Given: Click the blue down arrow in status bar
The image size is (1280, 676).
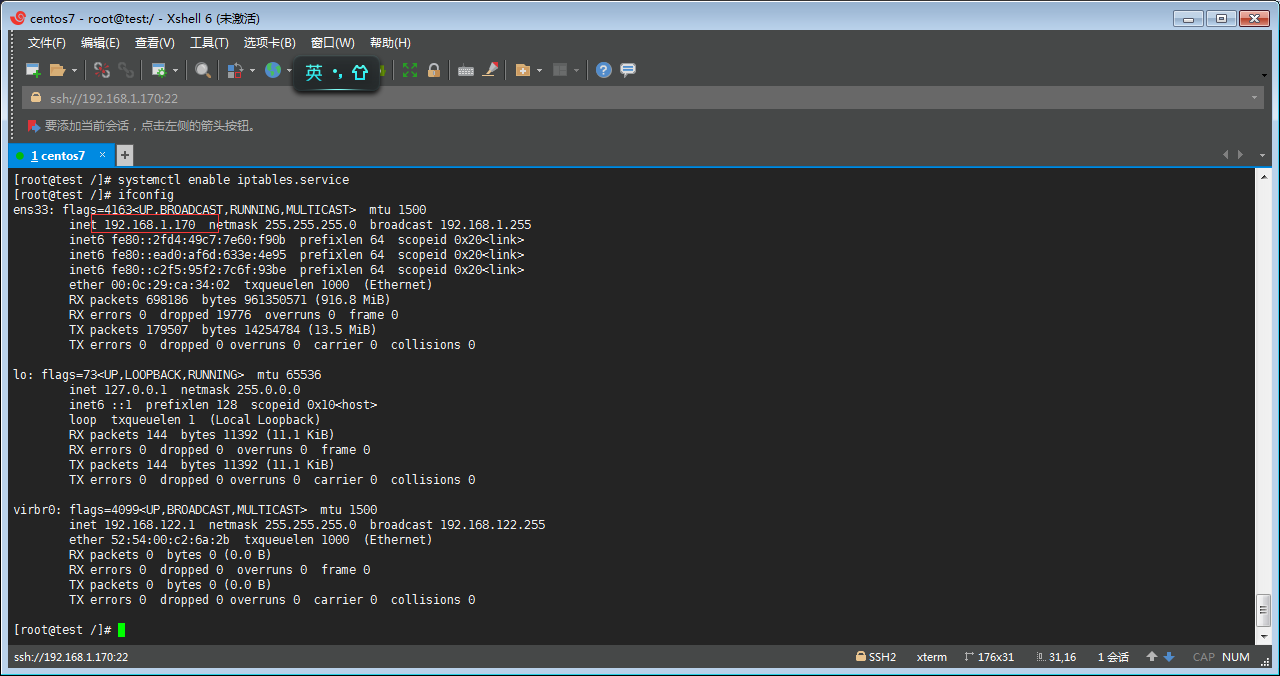Looking at the screenshot, I should coord(1168,657).
